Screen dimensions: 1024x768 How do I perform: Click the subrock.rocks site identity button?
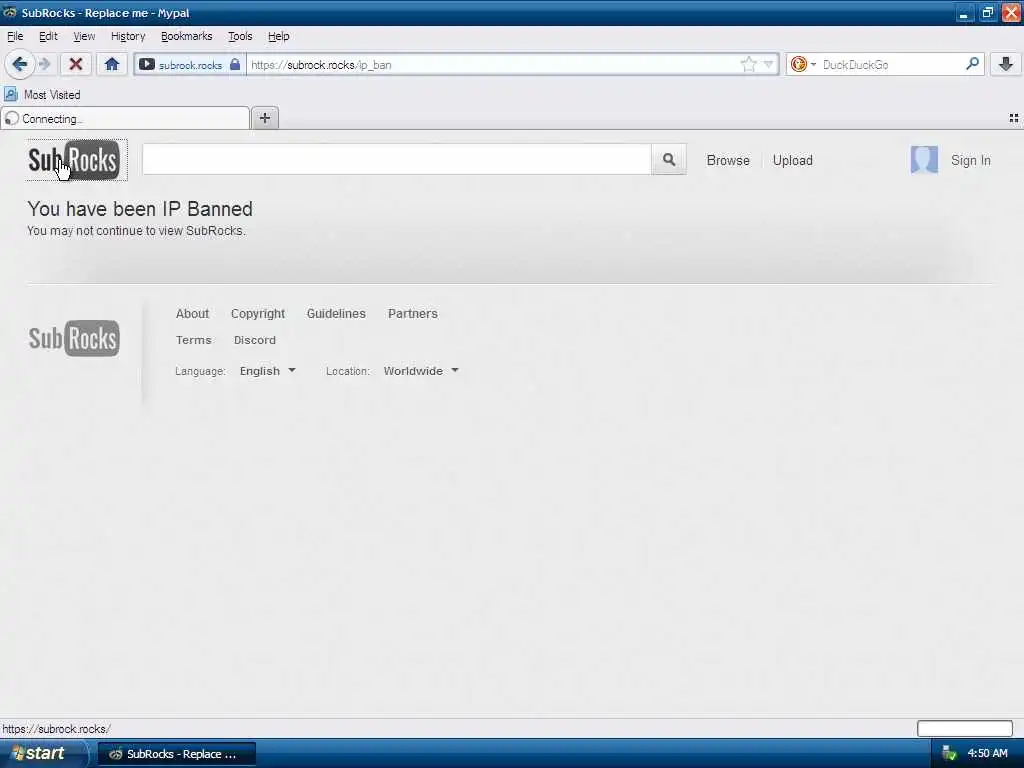pos(189,65)
